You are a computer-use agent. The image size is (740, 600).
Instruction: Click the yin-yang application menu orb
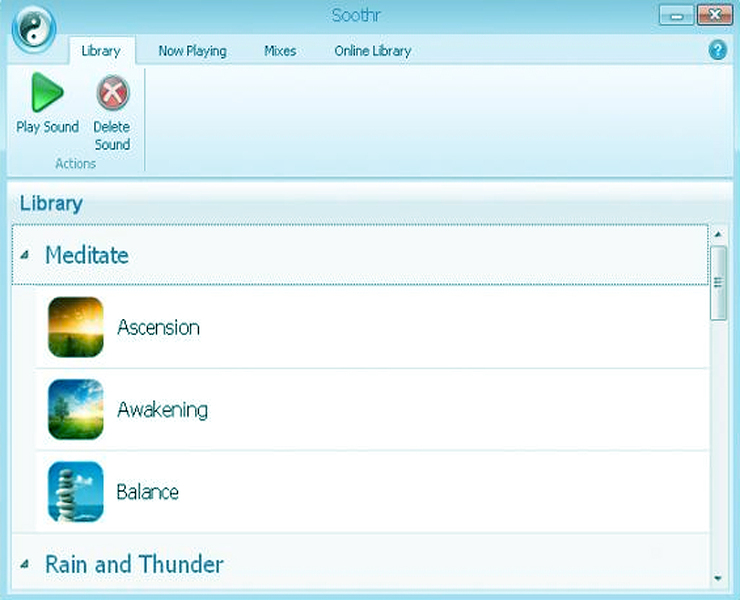click(34, 29)
